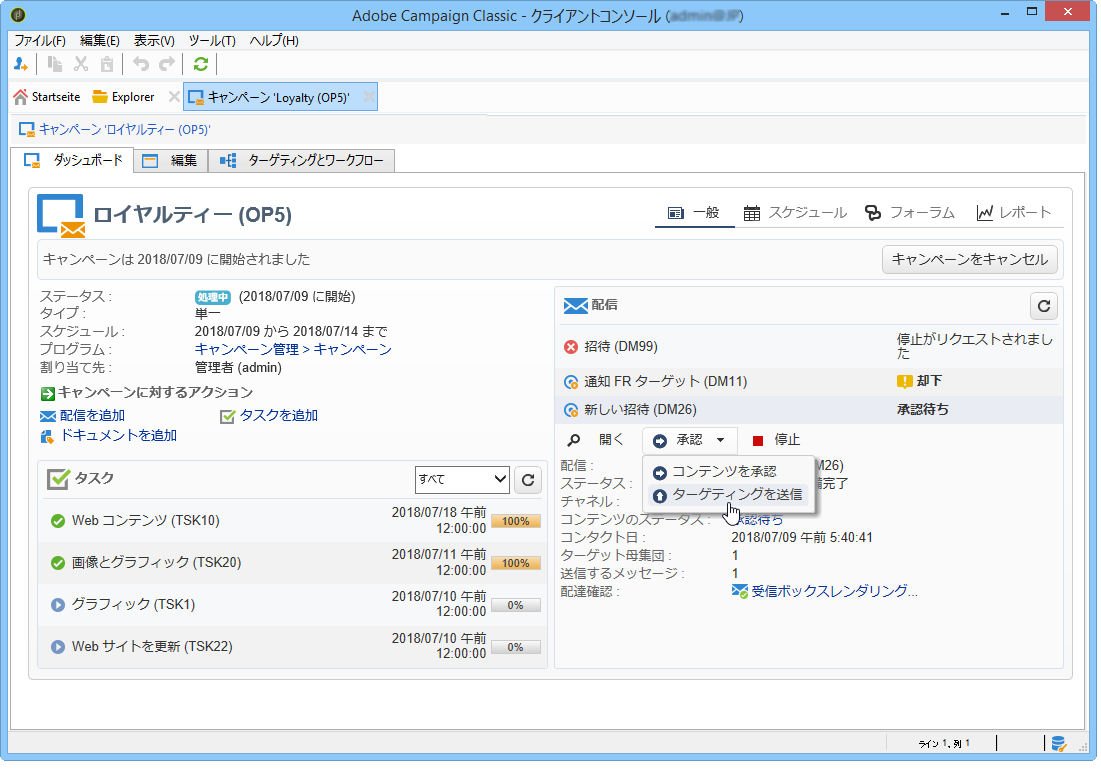This screenshot has height=770, width=1101.
Task: Click the red error icon beside DM99
Action: click(x=571, y=347)
